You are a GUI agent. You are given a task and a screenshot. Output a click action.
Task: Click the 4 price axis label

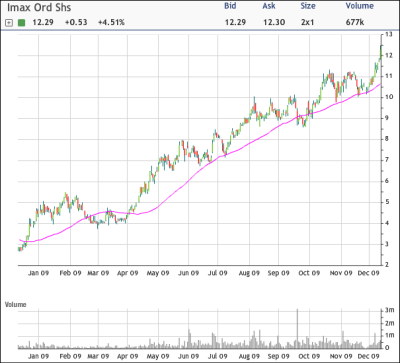386,223
